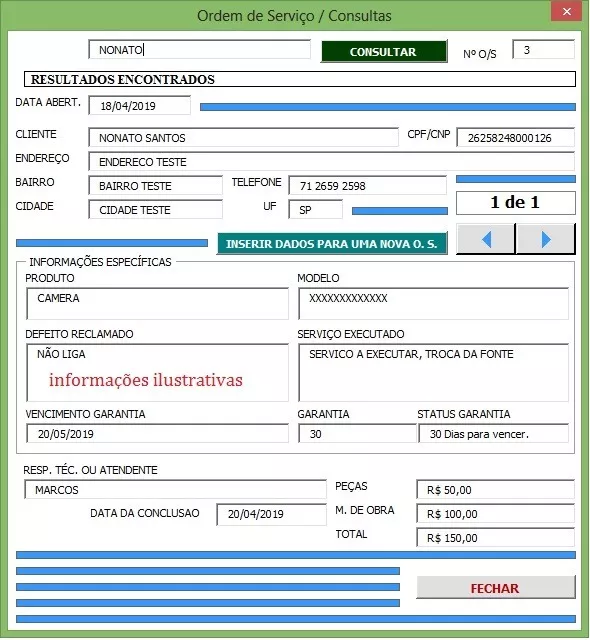Click the '1 de 1' record counter

[516, 202]
